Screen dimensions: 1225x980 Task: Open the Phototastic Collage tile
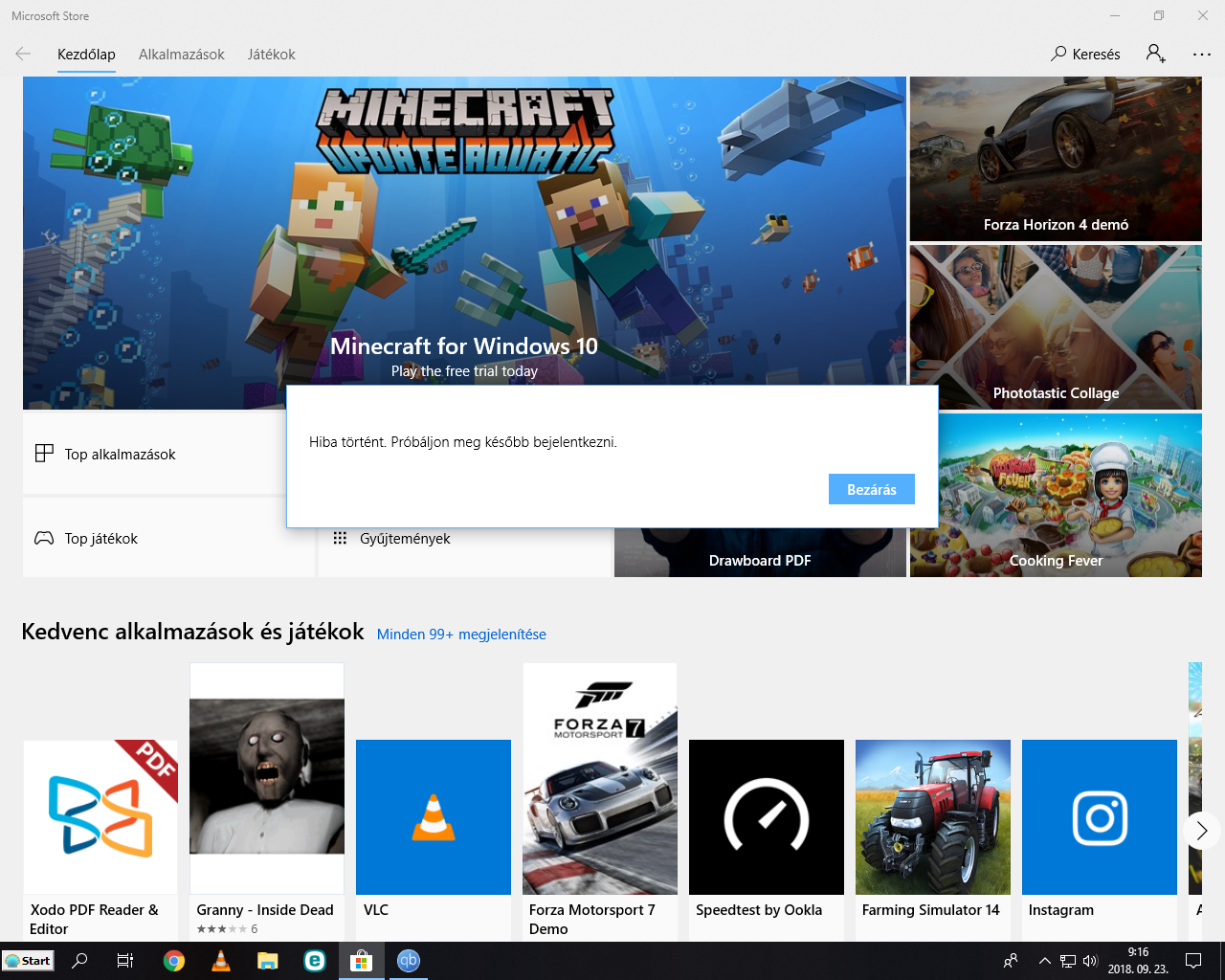point(1056,327)
